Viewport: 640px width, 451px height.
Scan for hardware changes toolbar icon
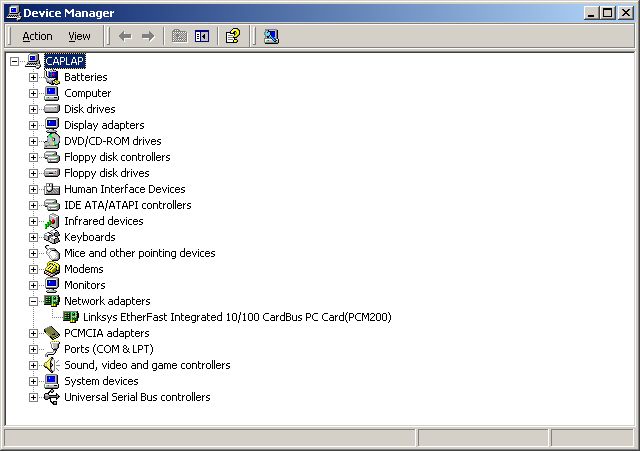pyautogui.click(x=271, y=36)
